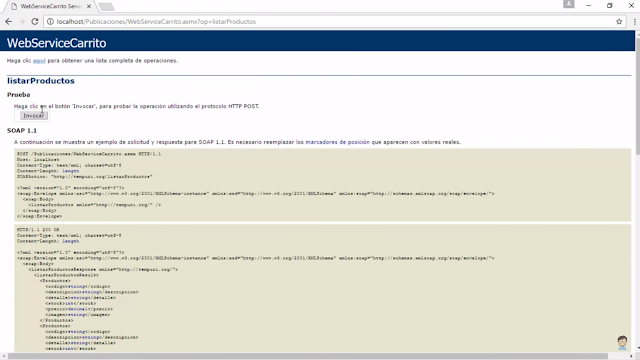Click the 'POST /Publicaciones/WebServiceCarrito.asmx' request line
This screenshot has height=360, width=640.
(x=89, y=154)
